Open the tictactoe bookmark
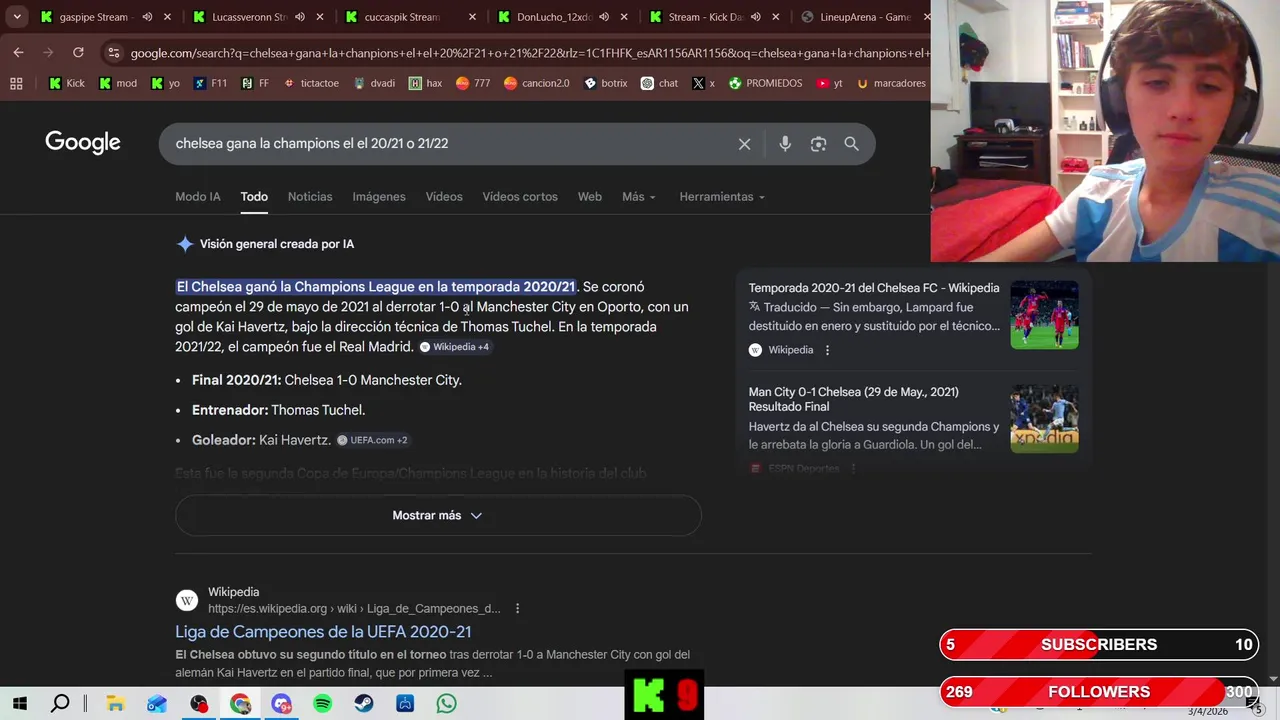1280x720 pixels. pos(311,83)
